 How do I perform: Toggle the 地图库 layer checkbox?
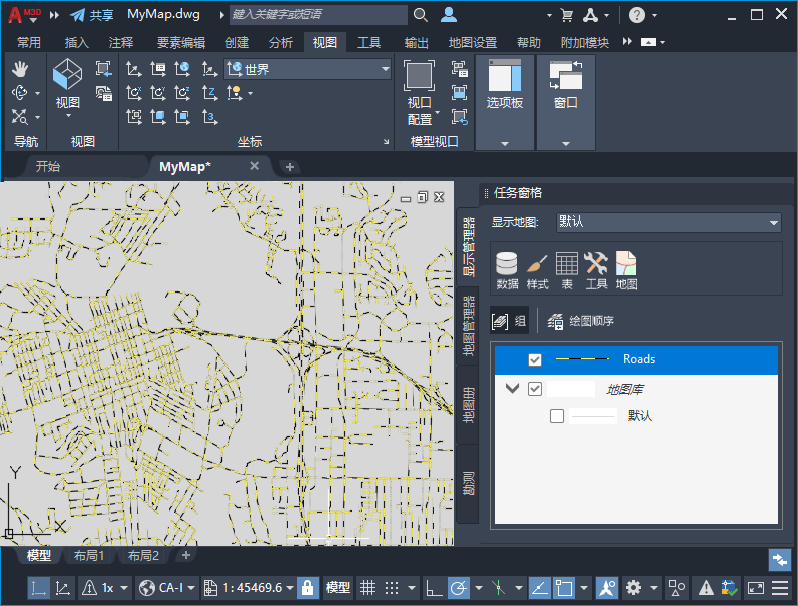535,389
